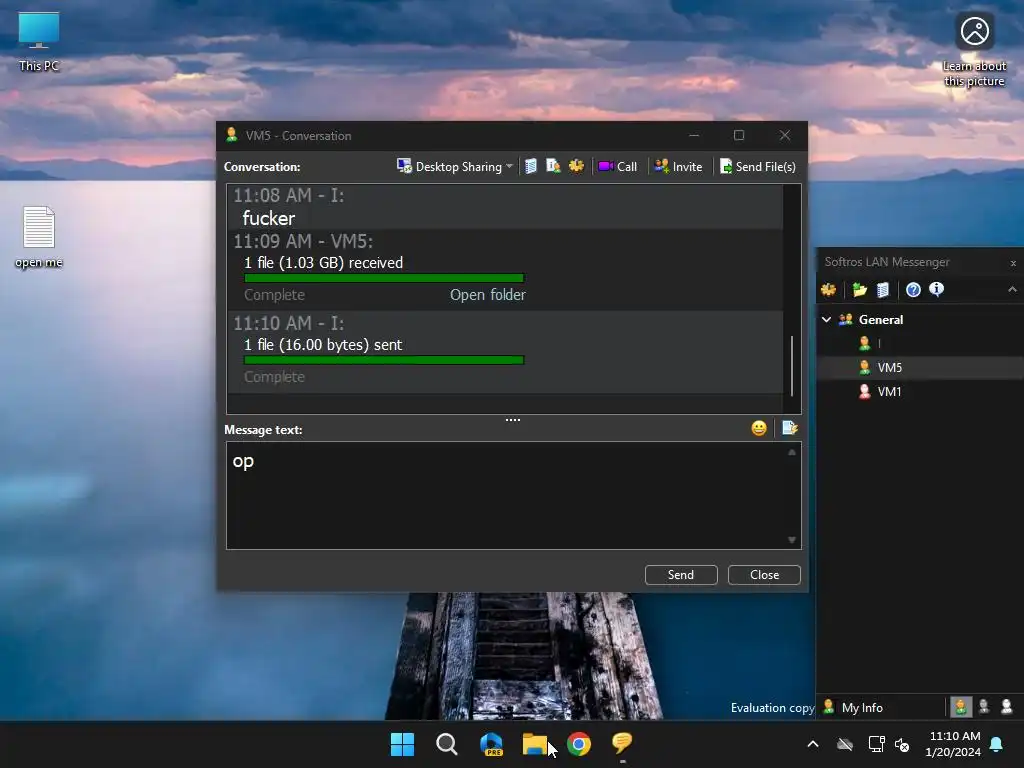This screenshot has height=768, width=1024.
Task: Click the pane splitter dots above Message text
Action: pyautogui.click(x=513, y=420)
